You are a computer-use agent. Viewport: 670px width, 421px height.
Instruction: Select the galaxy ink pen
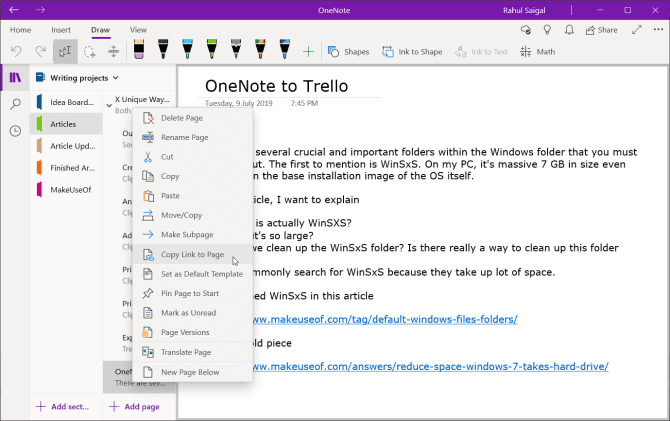[x=285, y=49]
